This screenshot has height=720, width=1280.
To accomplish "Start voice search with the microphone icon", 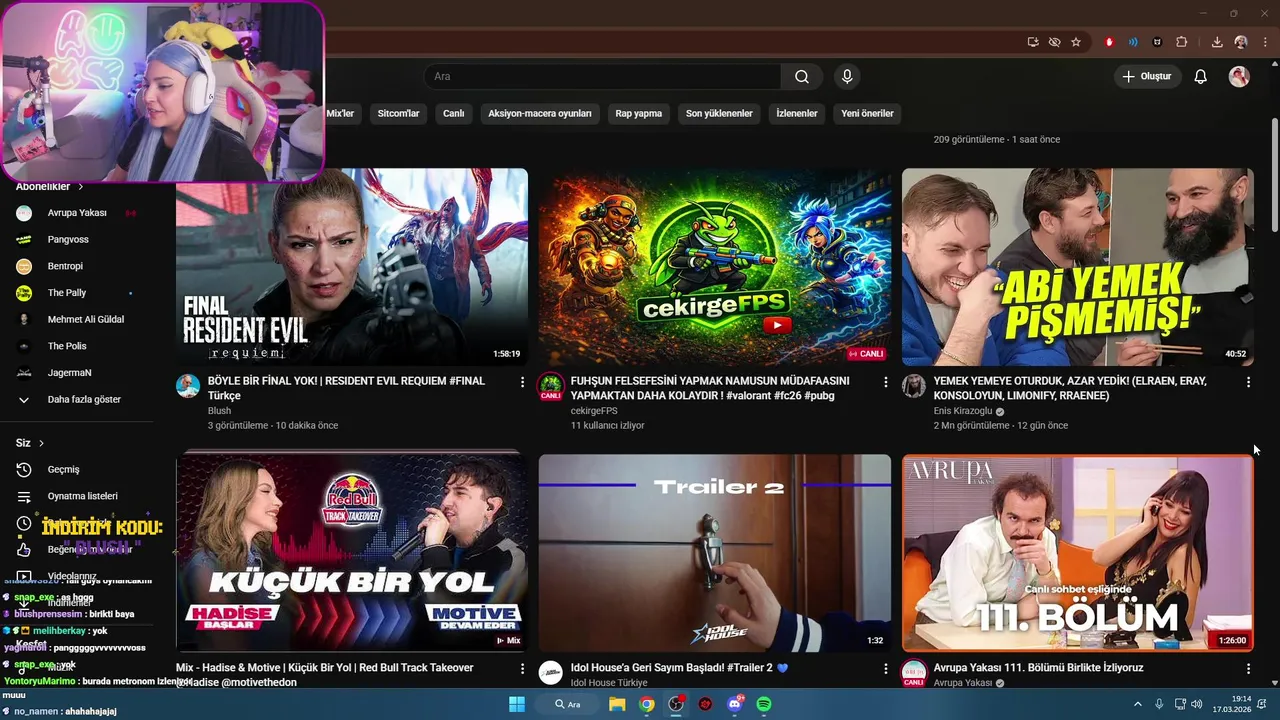I will (847, 77).
